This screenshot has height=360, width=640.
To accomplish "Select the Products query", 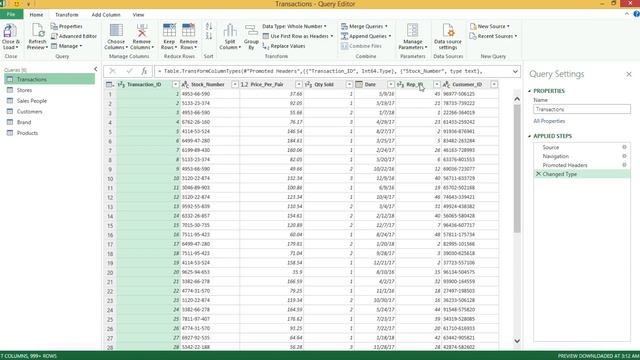I will [49, 133].
